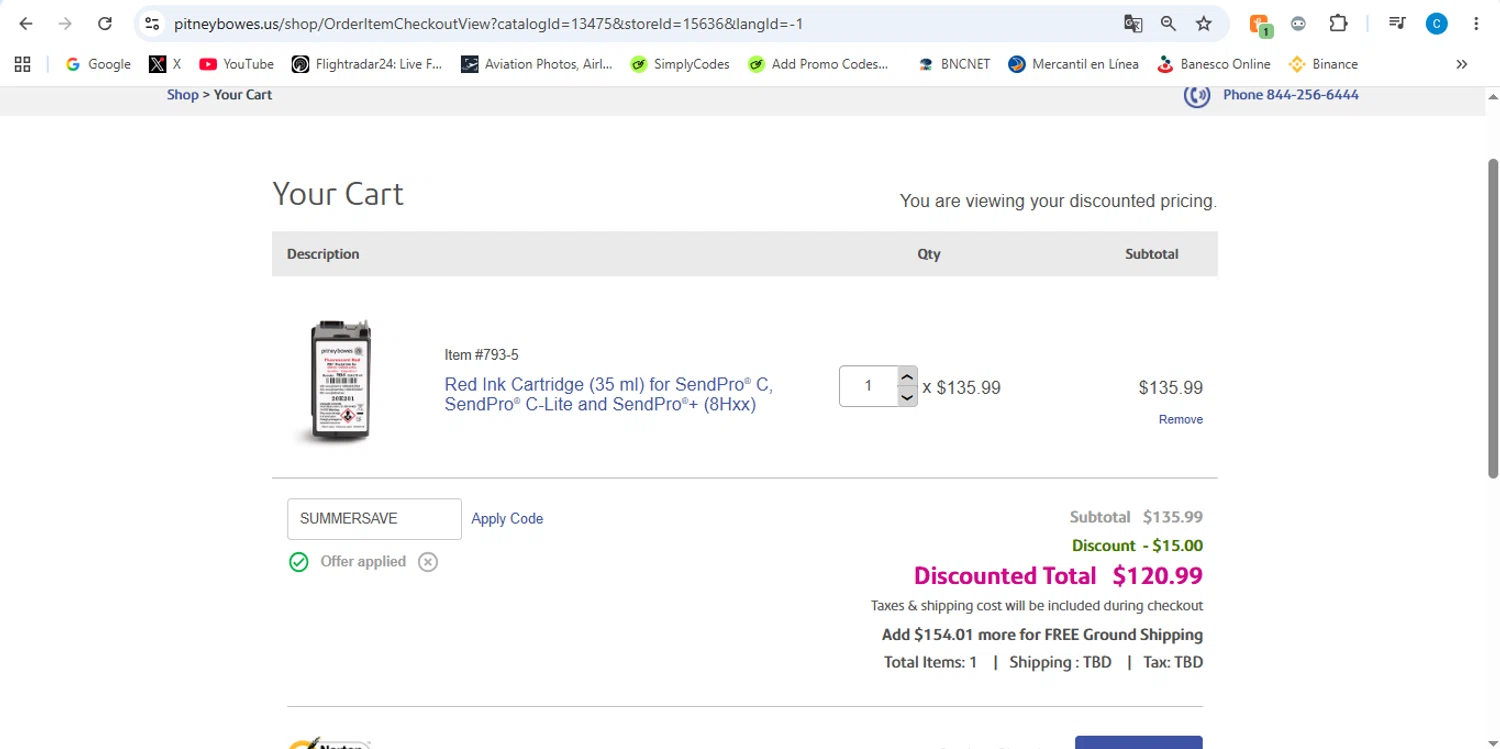The height and width of the screenshot is (749, 1500).
Task: Open the media control icon
Action: [1397, 24]
